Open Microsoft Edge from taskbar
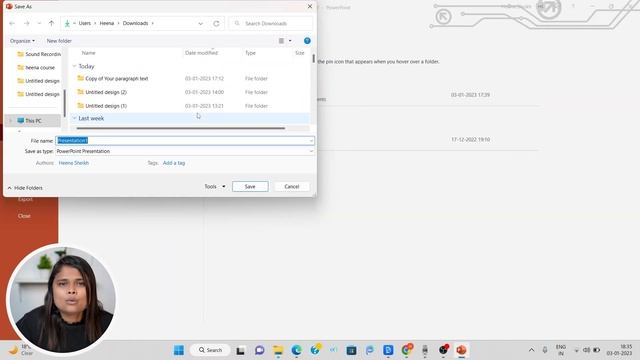Viewport: 640px width, 360px height. [x=296, y=350]
